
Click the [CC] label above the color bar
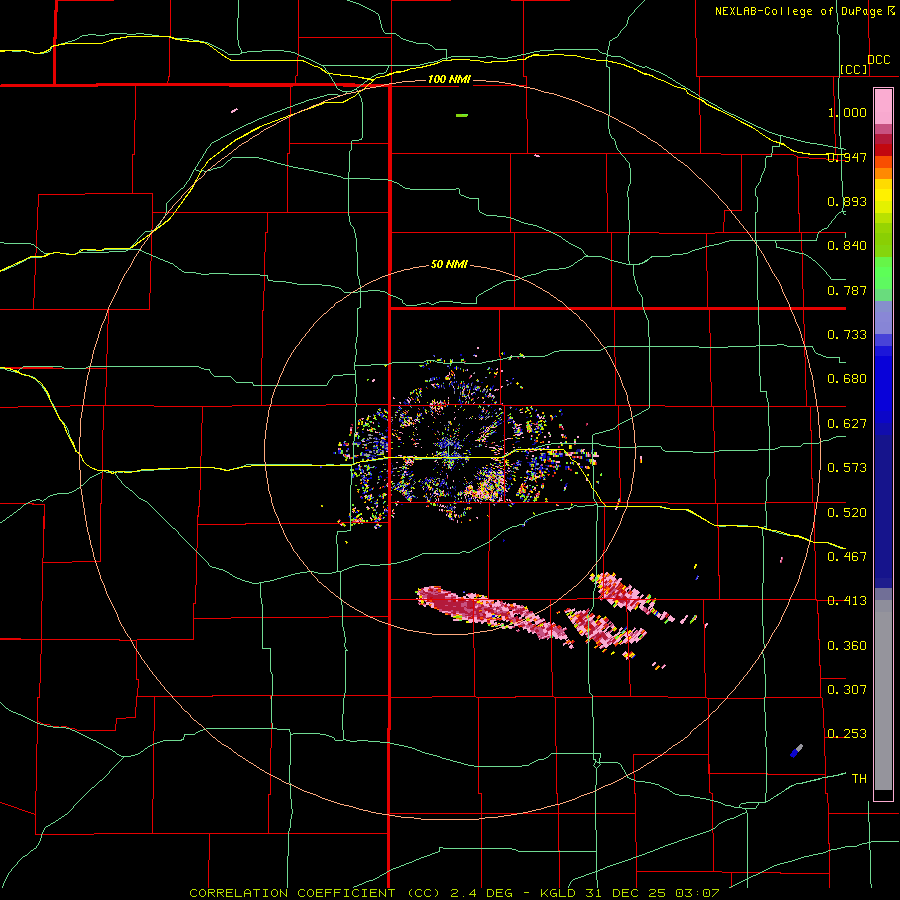coord(854,69)
